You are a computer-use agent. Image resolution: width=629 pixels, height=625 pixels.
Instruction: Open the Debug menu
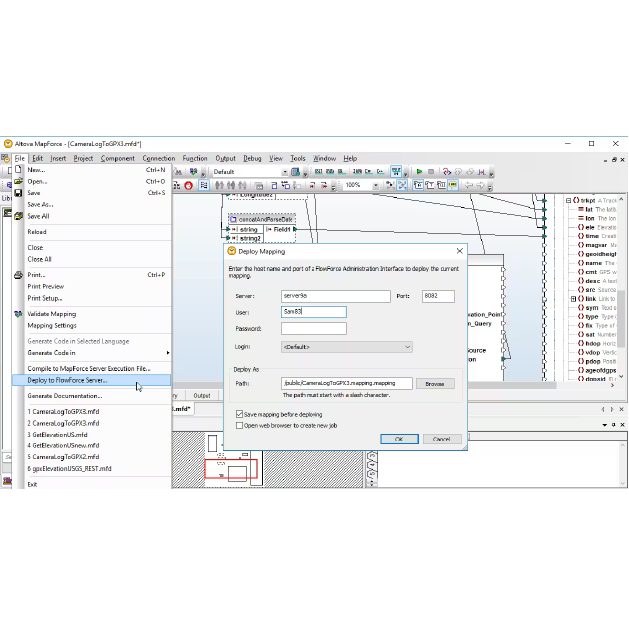point(252,158)
